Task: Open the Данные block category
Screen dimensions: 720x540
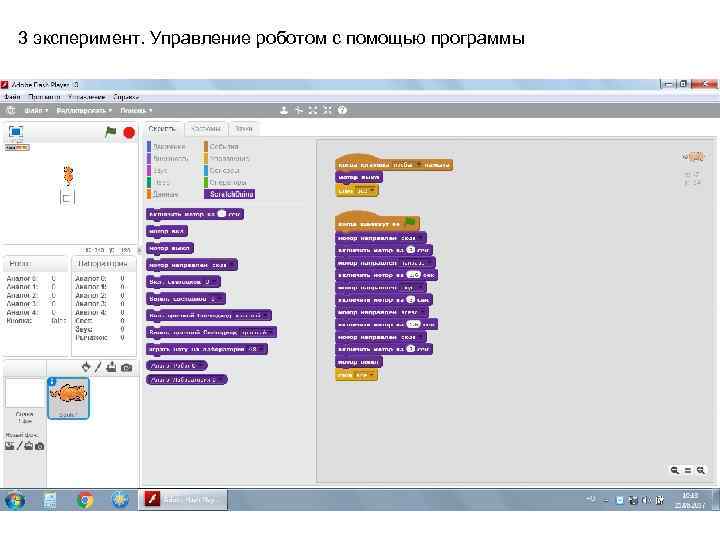Action: pyautogui.click(x=165, y=194)
